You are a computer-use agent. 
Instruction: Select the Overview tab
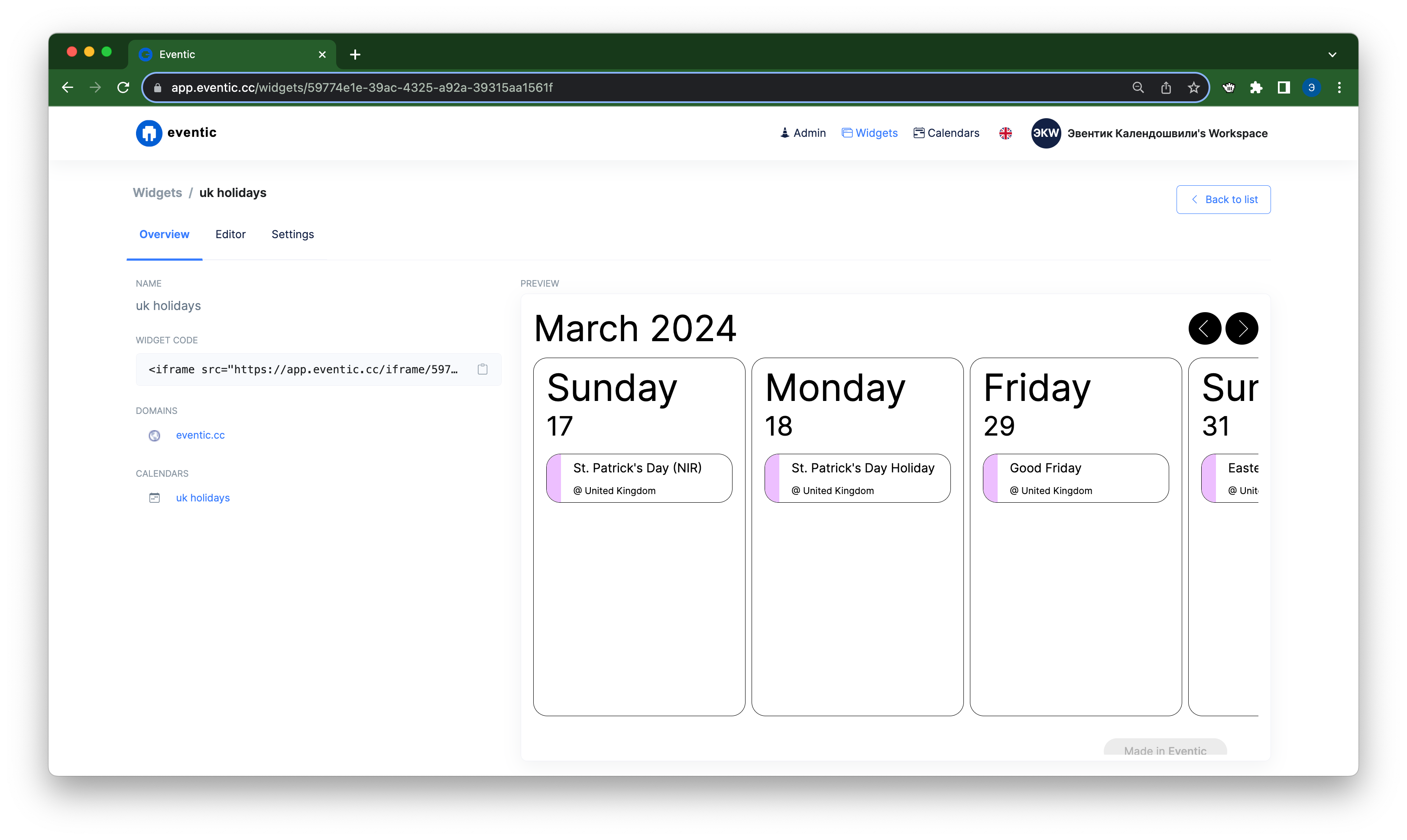(x=164, y=234)
